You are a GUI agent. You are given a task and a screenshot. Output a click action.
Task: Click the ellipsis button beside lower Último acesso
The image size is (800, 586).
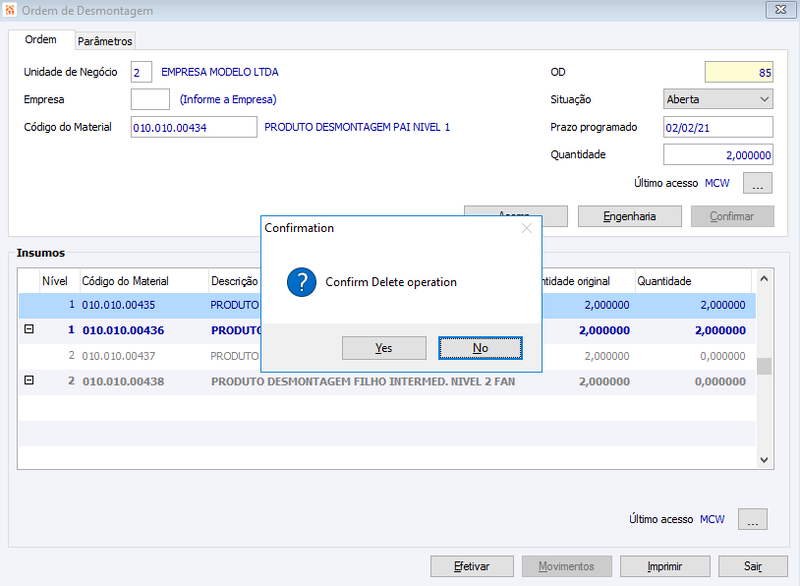(753, 519)
